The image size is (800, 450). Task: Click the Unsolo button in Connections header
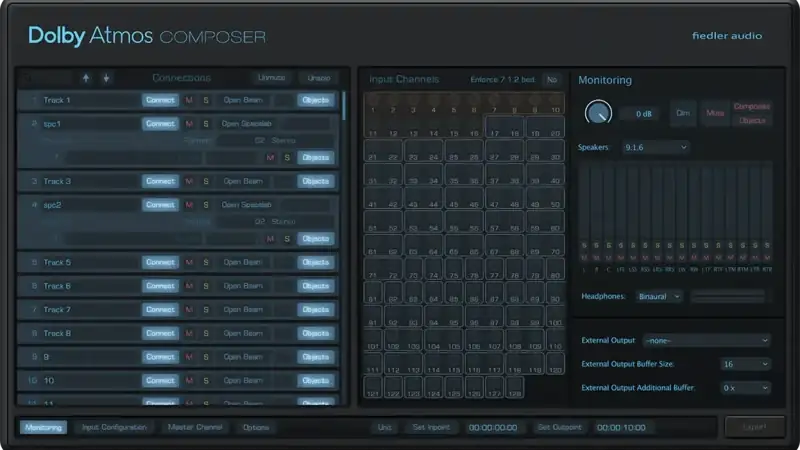coord(319,78)
